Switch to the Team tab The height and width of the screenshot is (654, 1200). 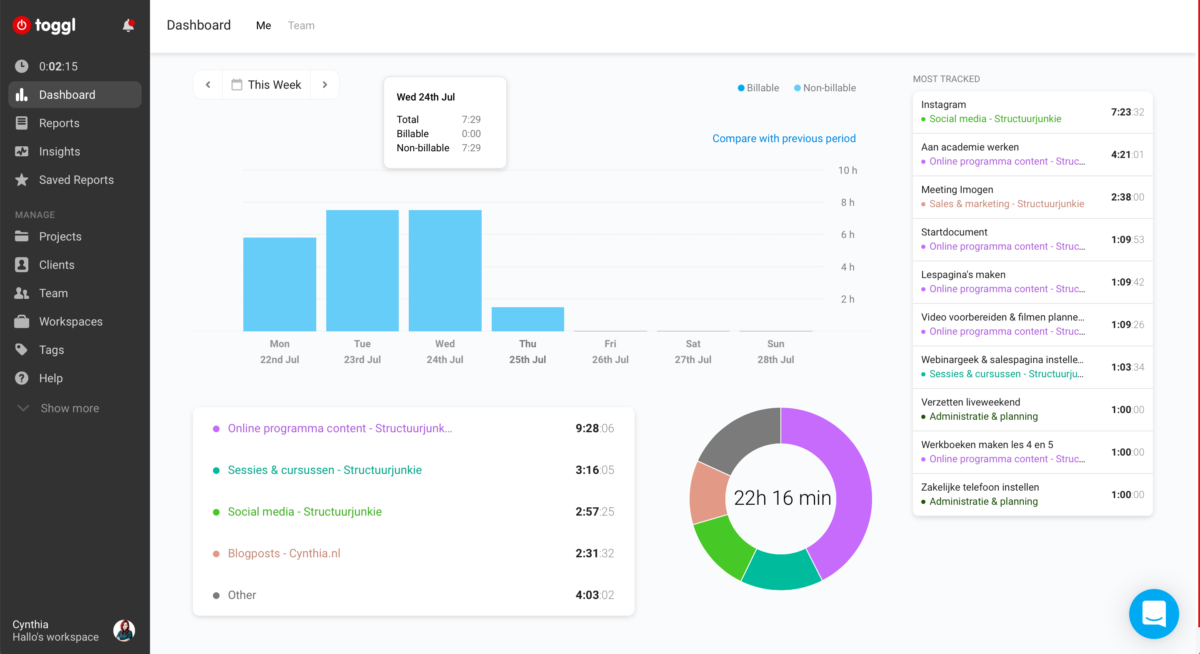[301, 26]
